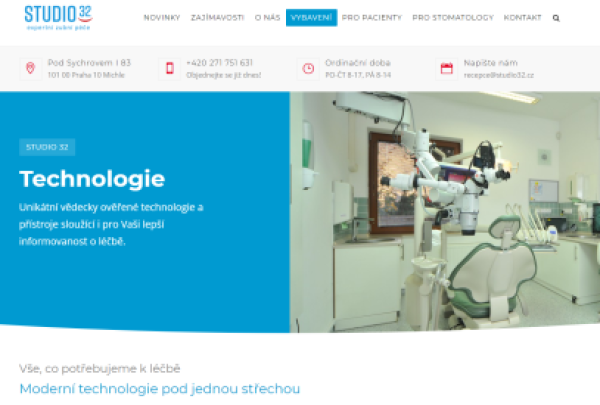Open the search magnifier icon in navigation
The image size is (600, 405).
[556, 18]
